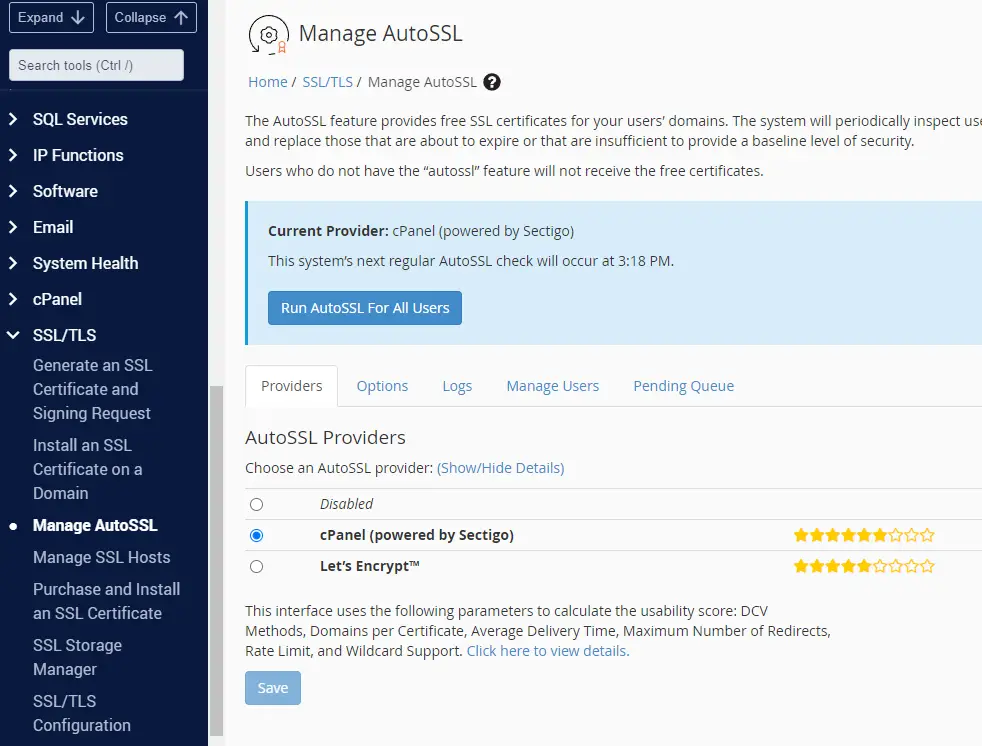
Task: Click the star rating beside Let's Encrypt
Action: pyautogui.click(x=864, y=565)
